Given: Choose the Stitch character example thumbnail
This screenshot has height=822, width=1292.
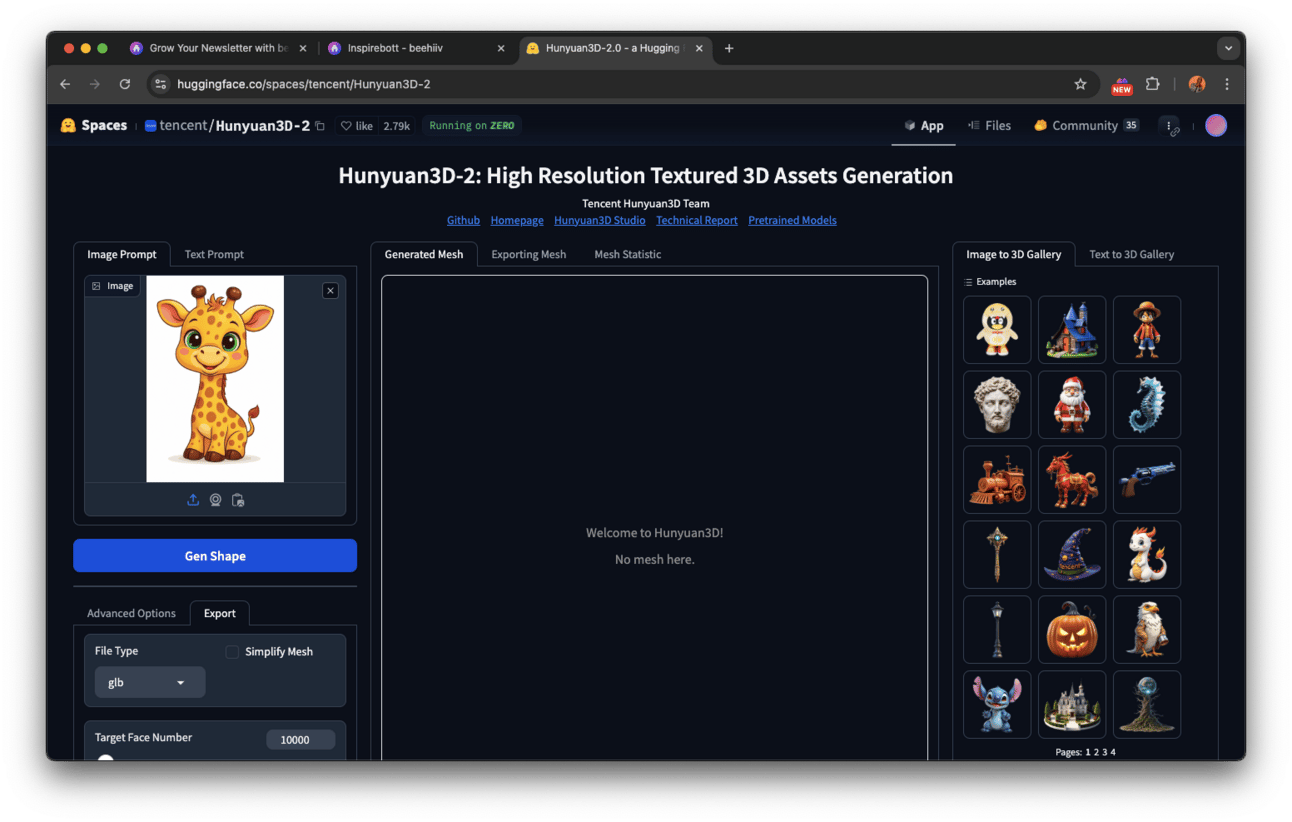Looking at the screenshot, I should coord(997,705).
